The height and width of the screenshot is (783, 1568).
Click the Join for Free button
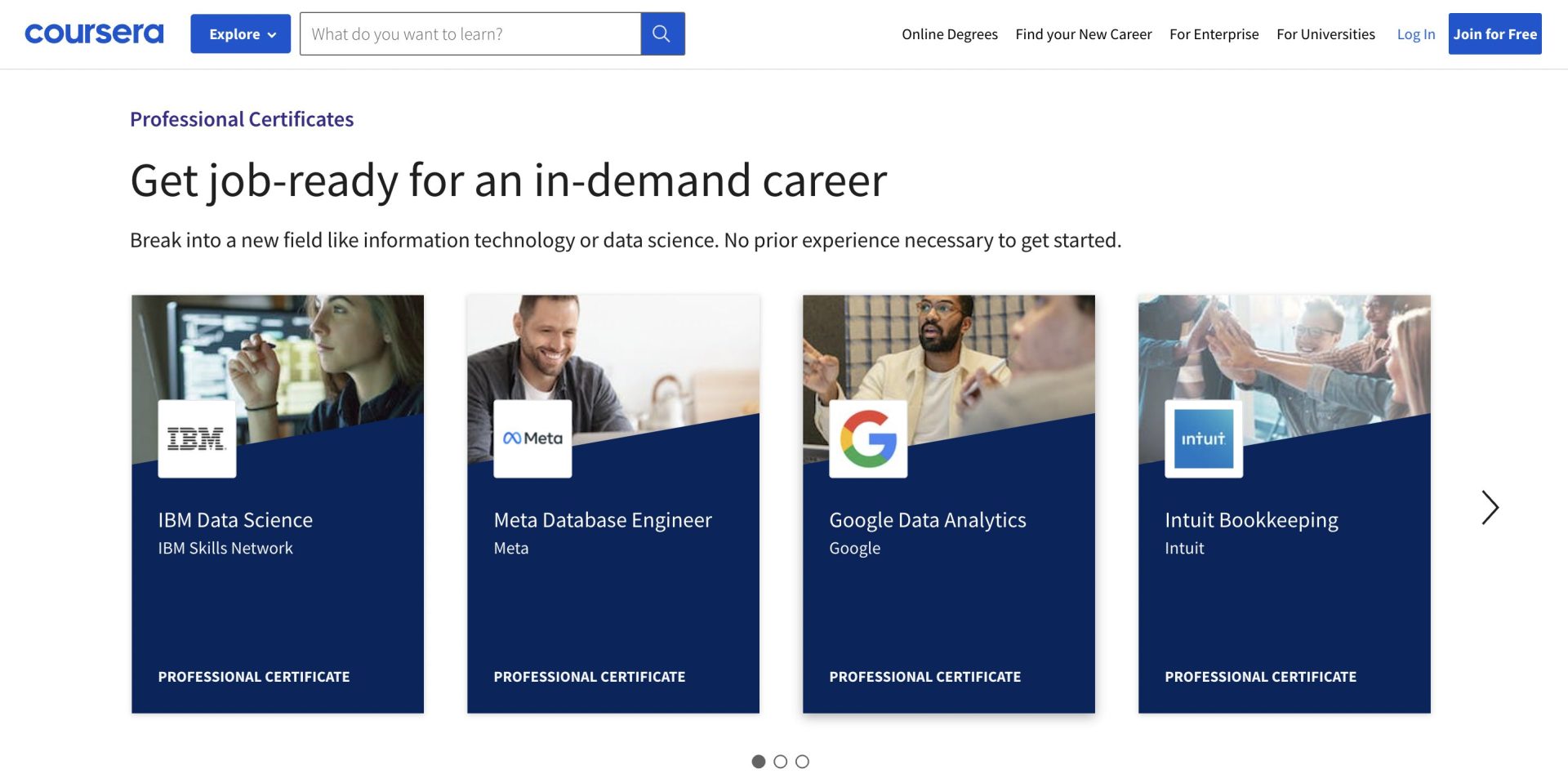click(1494, 33)
